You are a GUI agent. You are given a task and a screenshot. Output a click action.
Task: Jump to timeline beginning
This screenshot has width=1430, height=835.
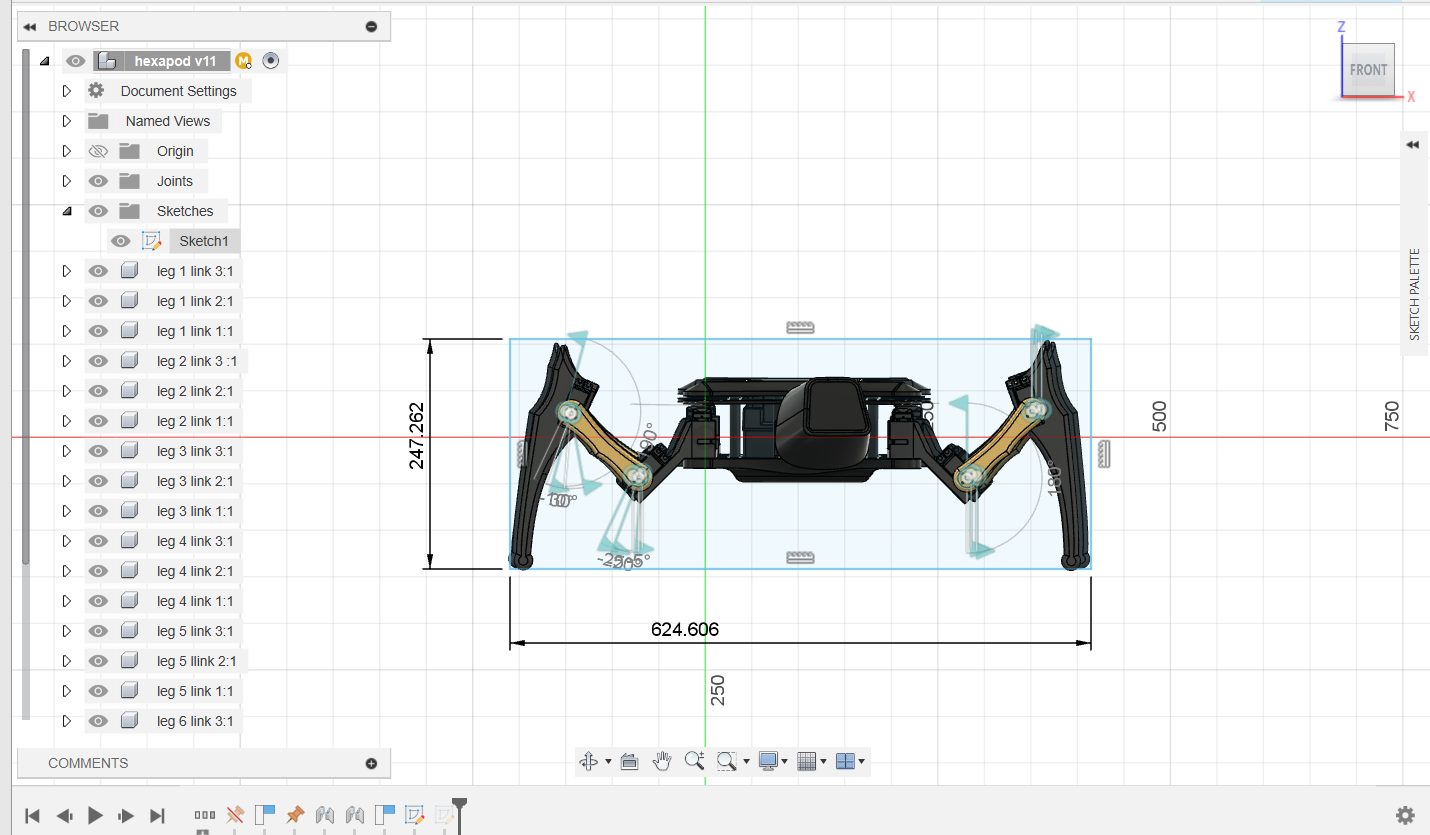[32, 815]
